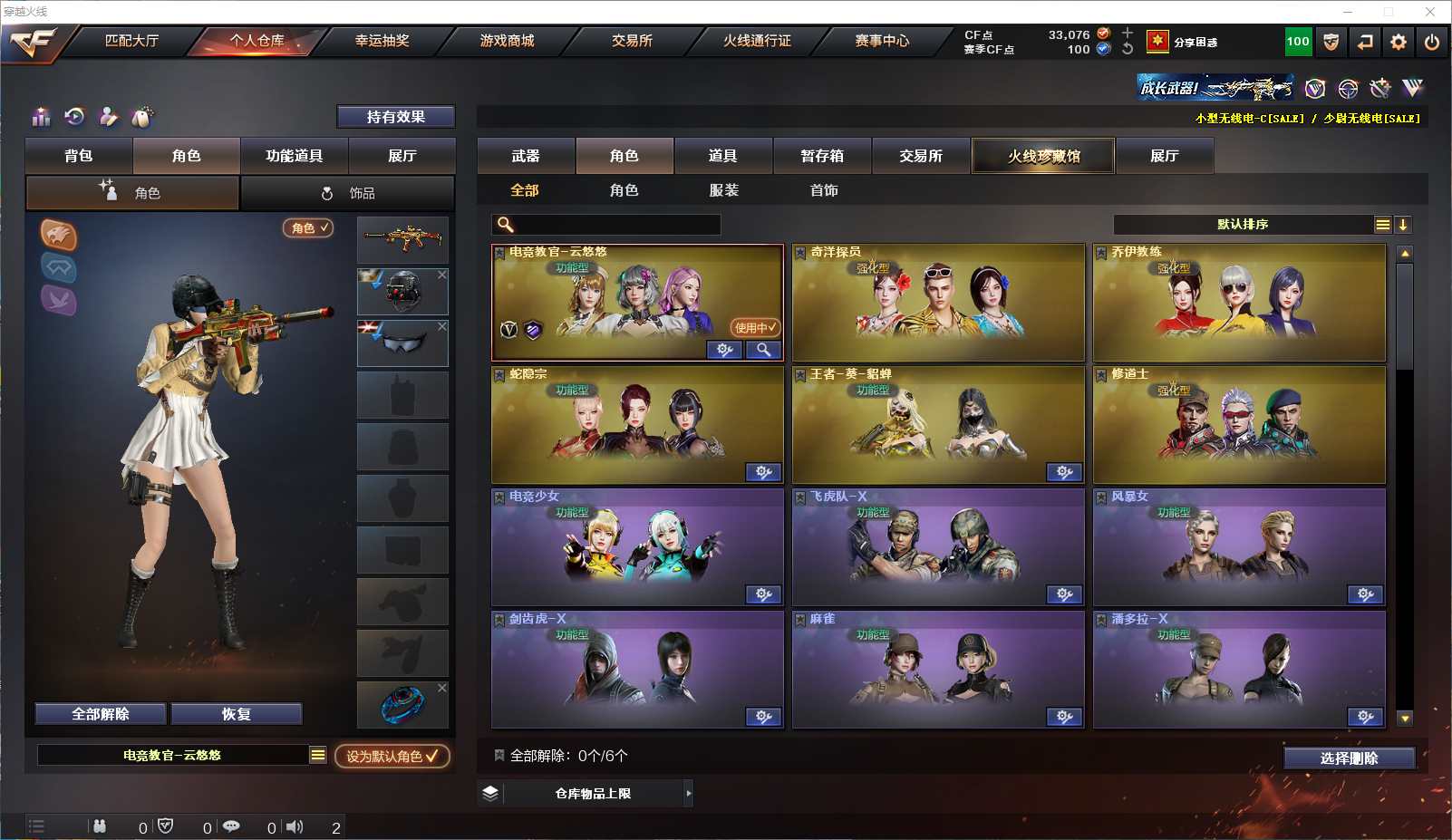Click the power exit icon

point(1432,42)
